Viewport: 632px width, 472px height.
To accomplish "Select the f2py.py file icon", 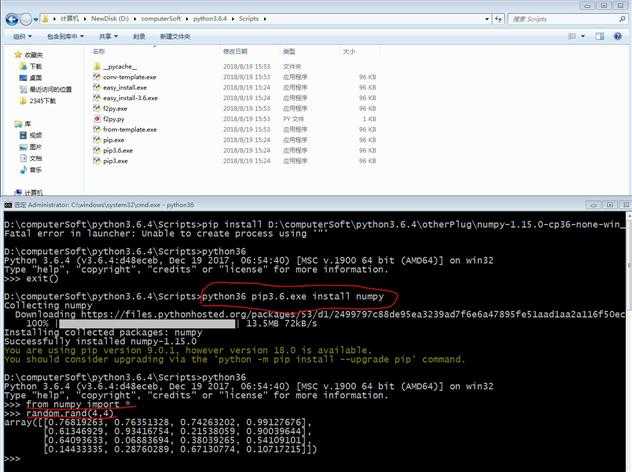I will tap(97, 119).
